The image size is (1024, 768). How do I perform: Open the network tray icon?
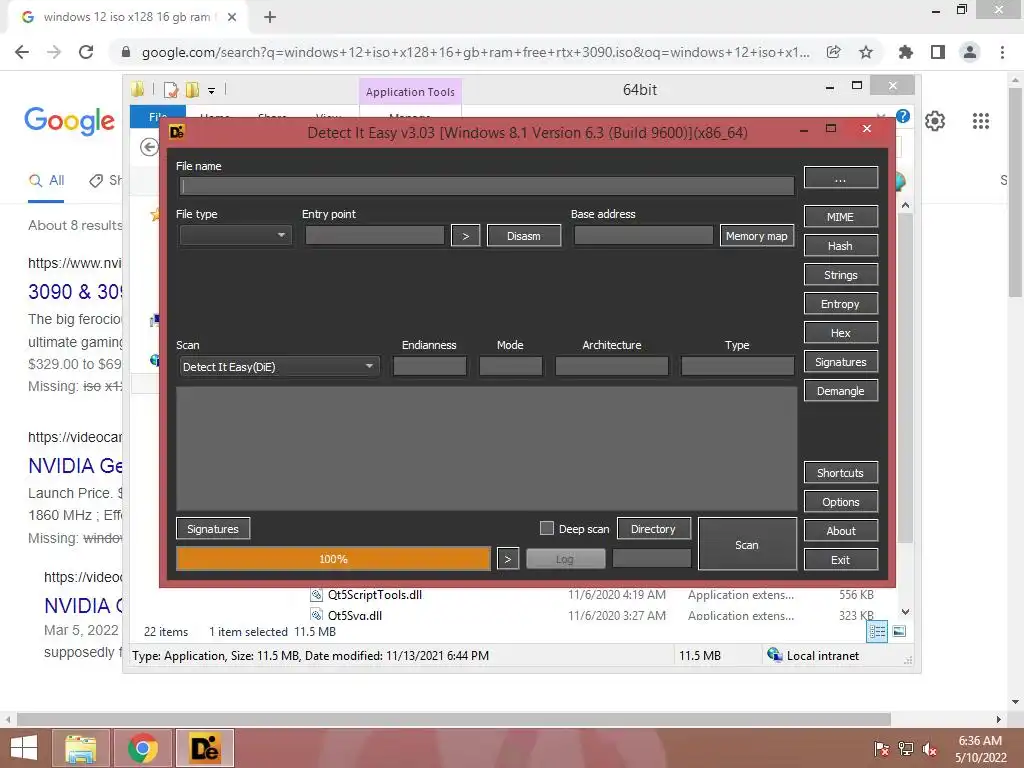click(906, 749)
